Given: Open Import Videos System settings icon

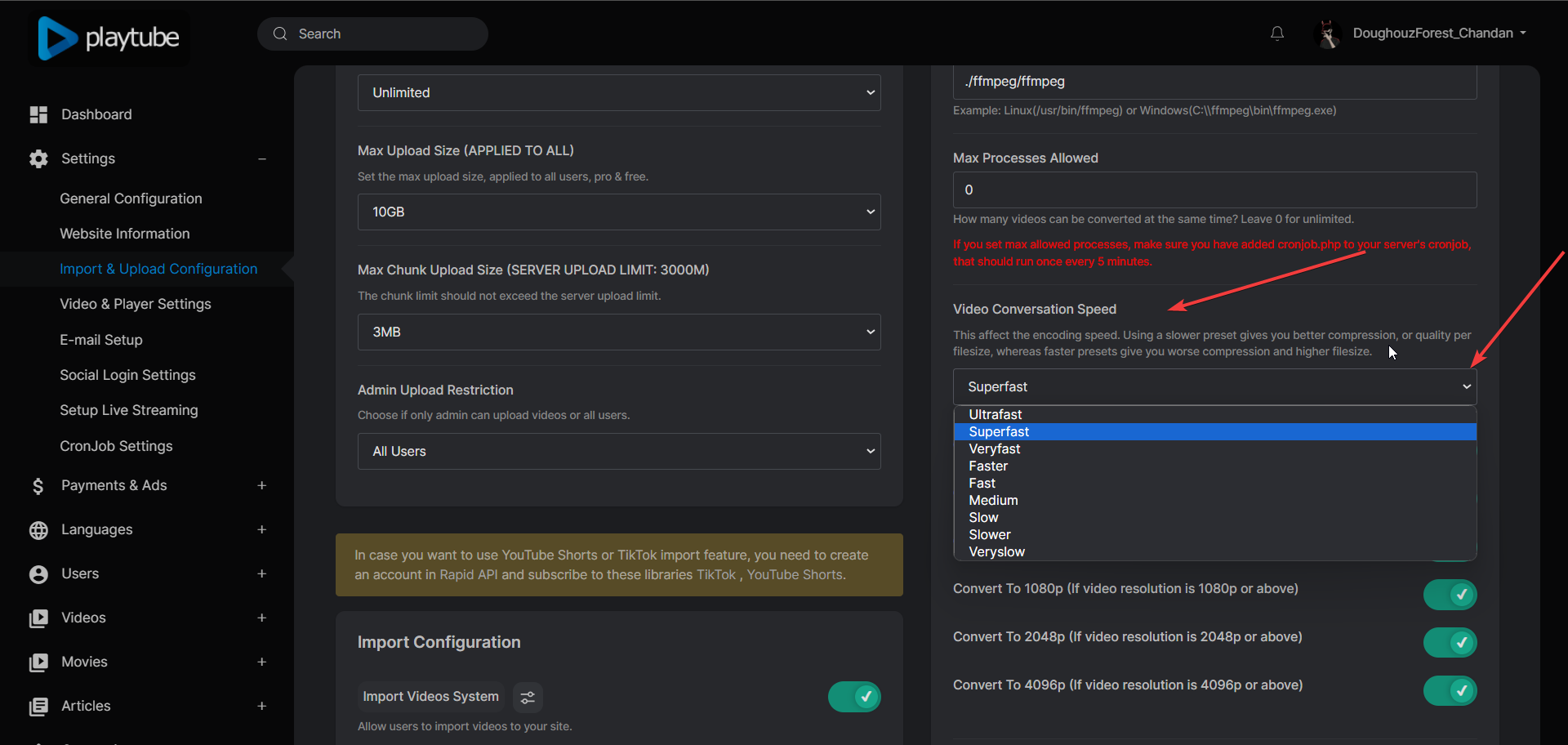Looking at the screenshot, I should (528, 697).
